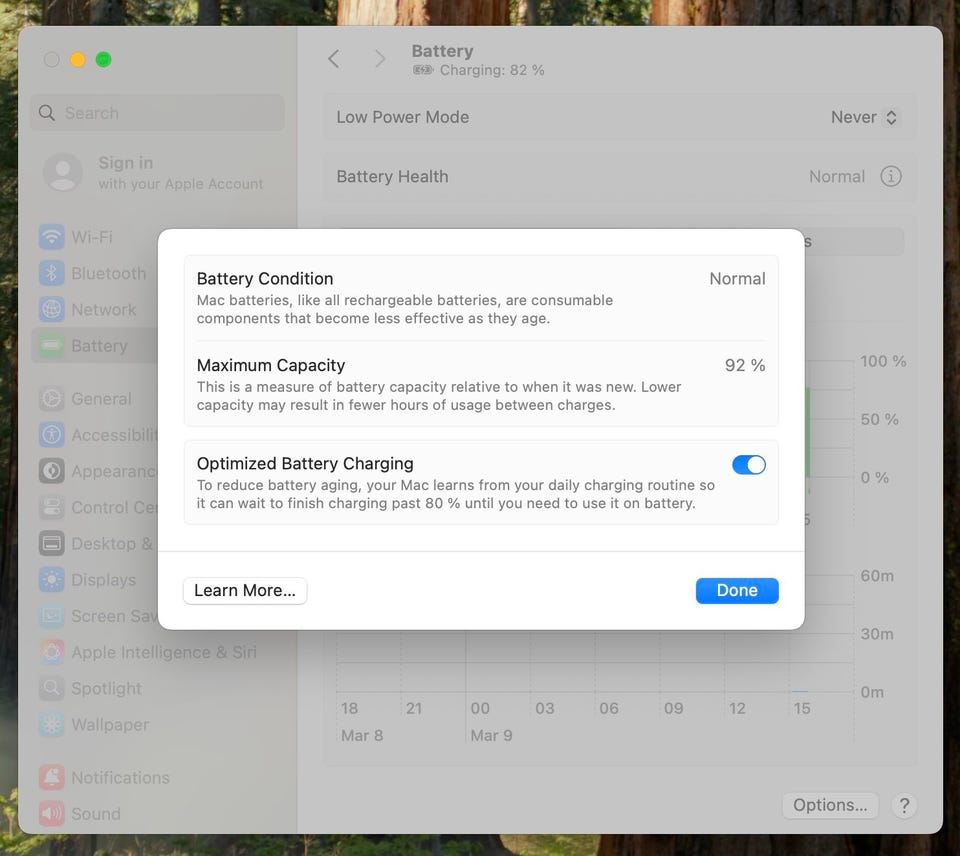This screenshot has height=856, width=960.
Task: Click Battery Health info icon
Action: pos(890,176)
